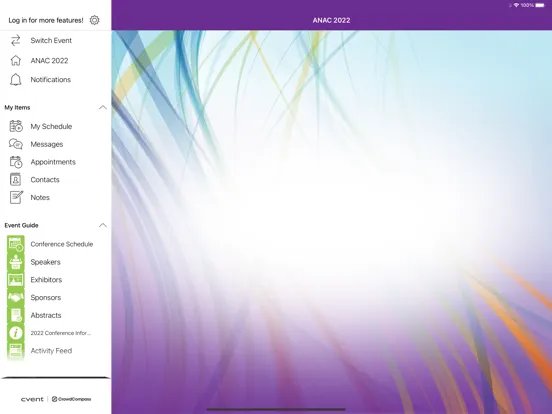Tap the ANAC 2022 home icon
This screenshot has height=414, width=552.
coord(15,61)
